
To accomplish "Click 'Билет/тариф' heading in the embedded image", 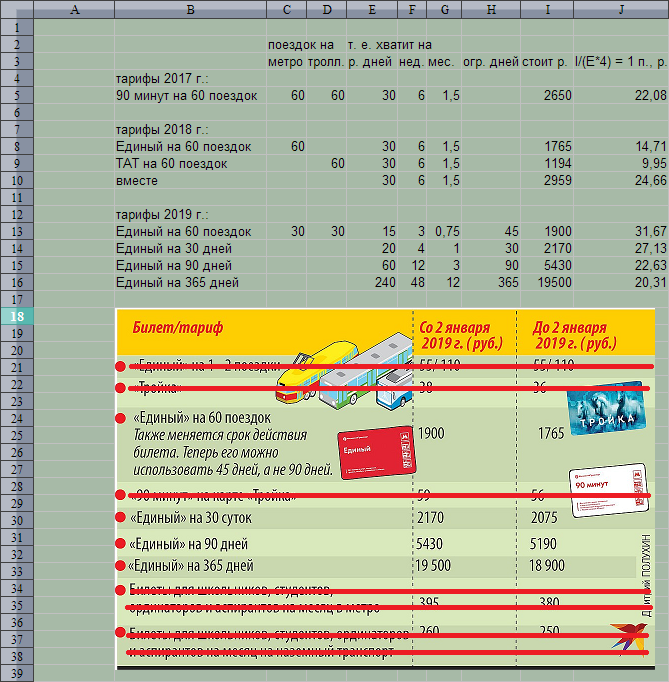I will [177, 327].
